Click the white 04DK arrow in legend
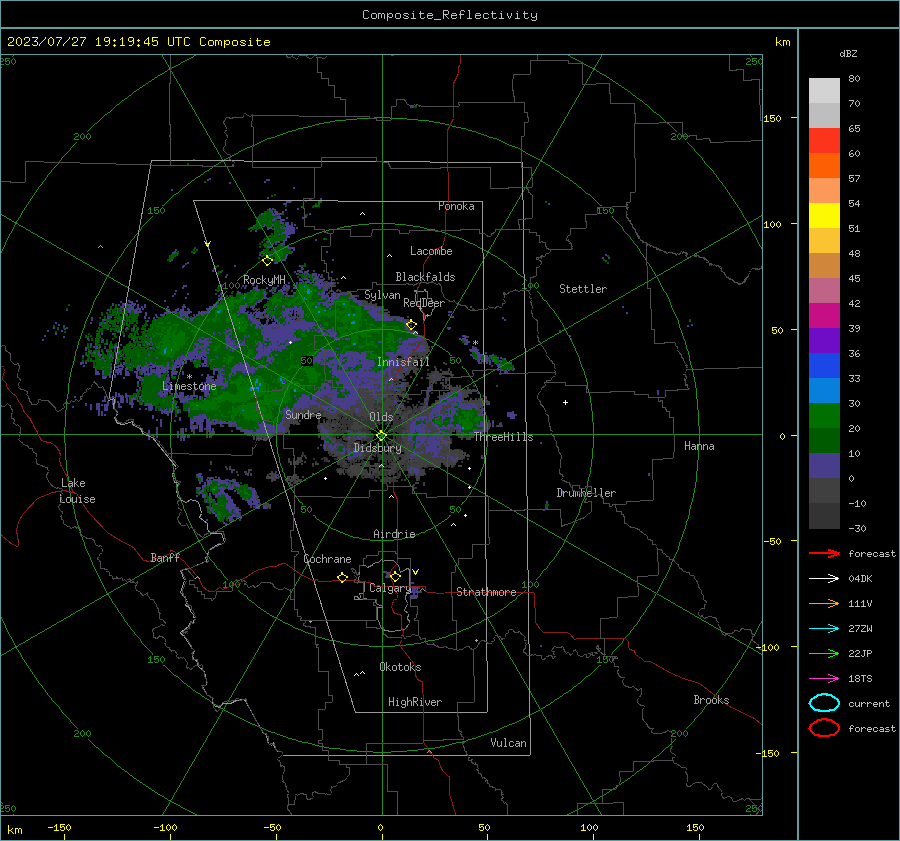Viewport: 900px width, 841px height. point(824,578)
